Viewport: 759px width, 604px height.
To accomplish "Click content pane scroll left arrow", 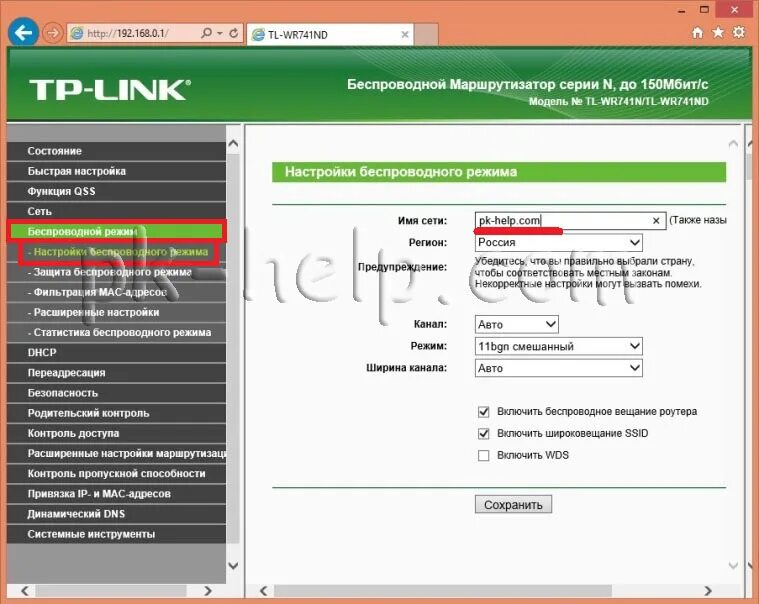I will tap(263, 590).
